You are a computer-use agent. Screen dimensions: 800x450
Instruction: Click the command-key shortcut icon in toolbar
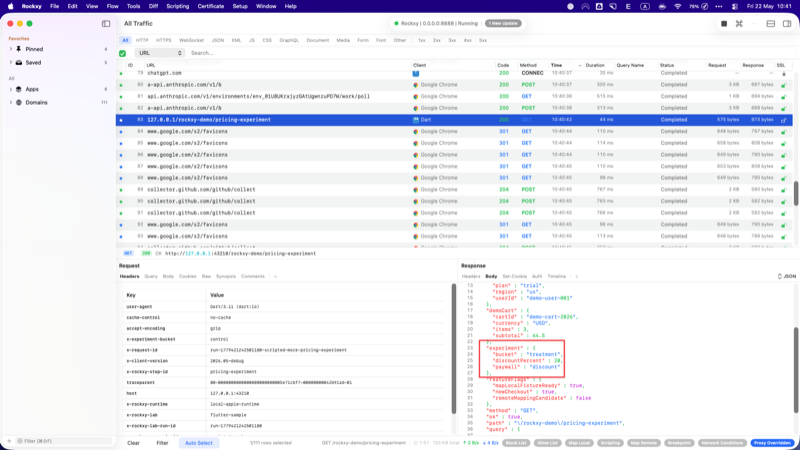tap(739, 23)
